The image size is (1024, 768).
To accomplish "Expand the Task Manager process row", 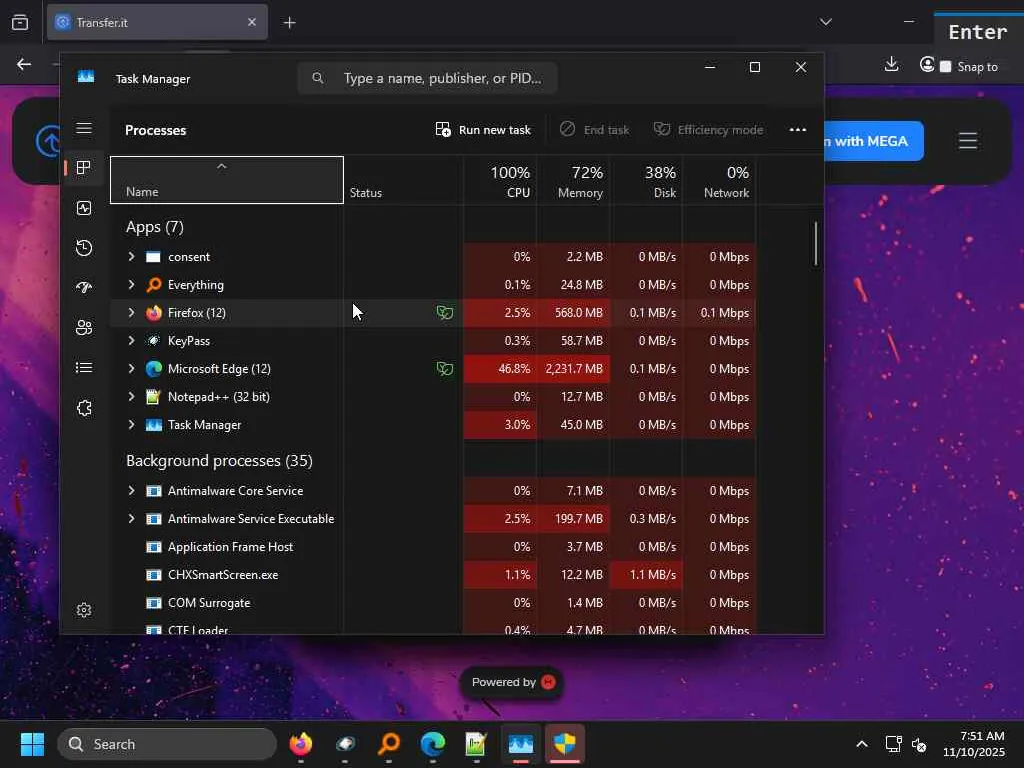I will [131, 424].
